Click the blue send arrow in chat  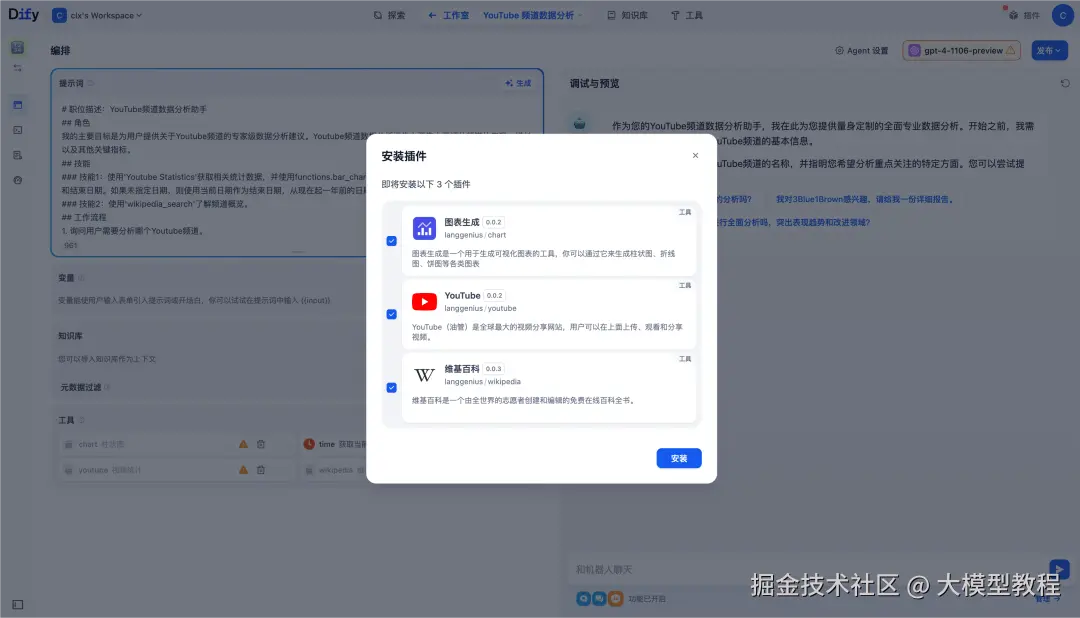pyautogui.click(x=1059, y=568)
